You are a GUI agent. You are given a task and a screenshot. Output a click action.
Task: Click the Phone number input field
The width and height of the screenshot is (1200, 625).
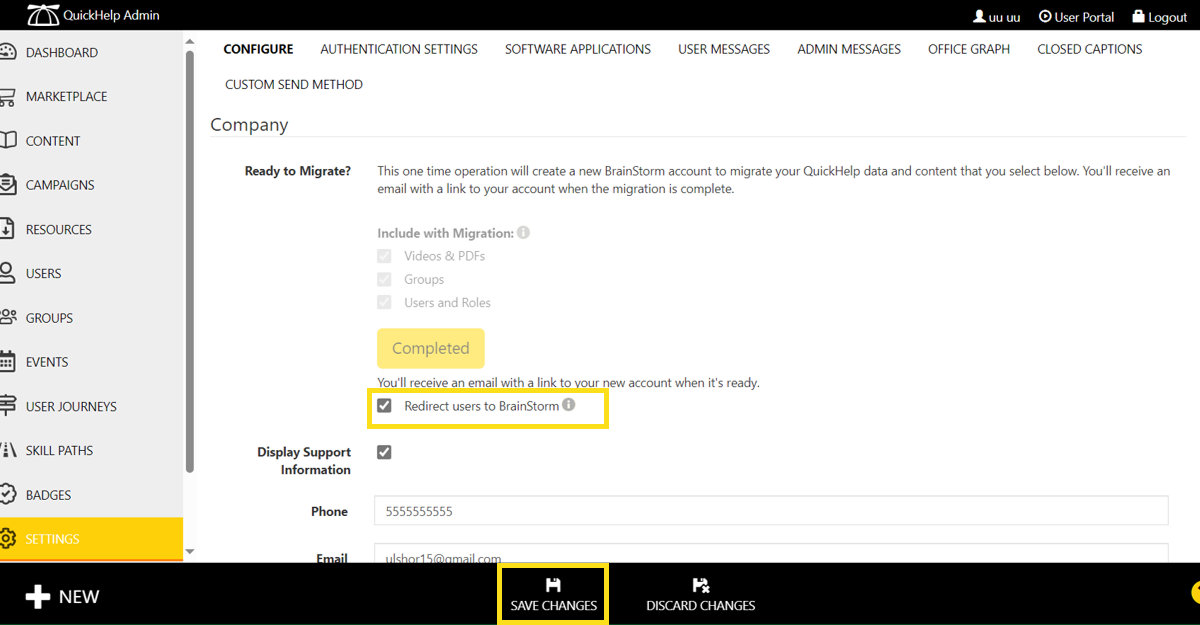tap(771, 510)
